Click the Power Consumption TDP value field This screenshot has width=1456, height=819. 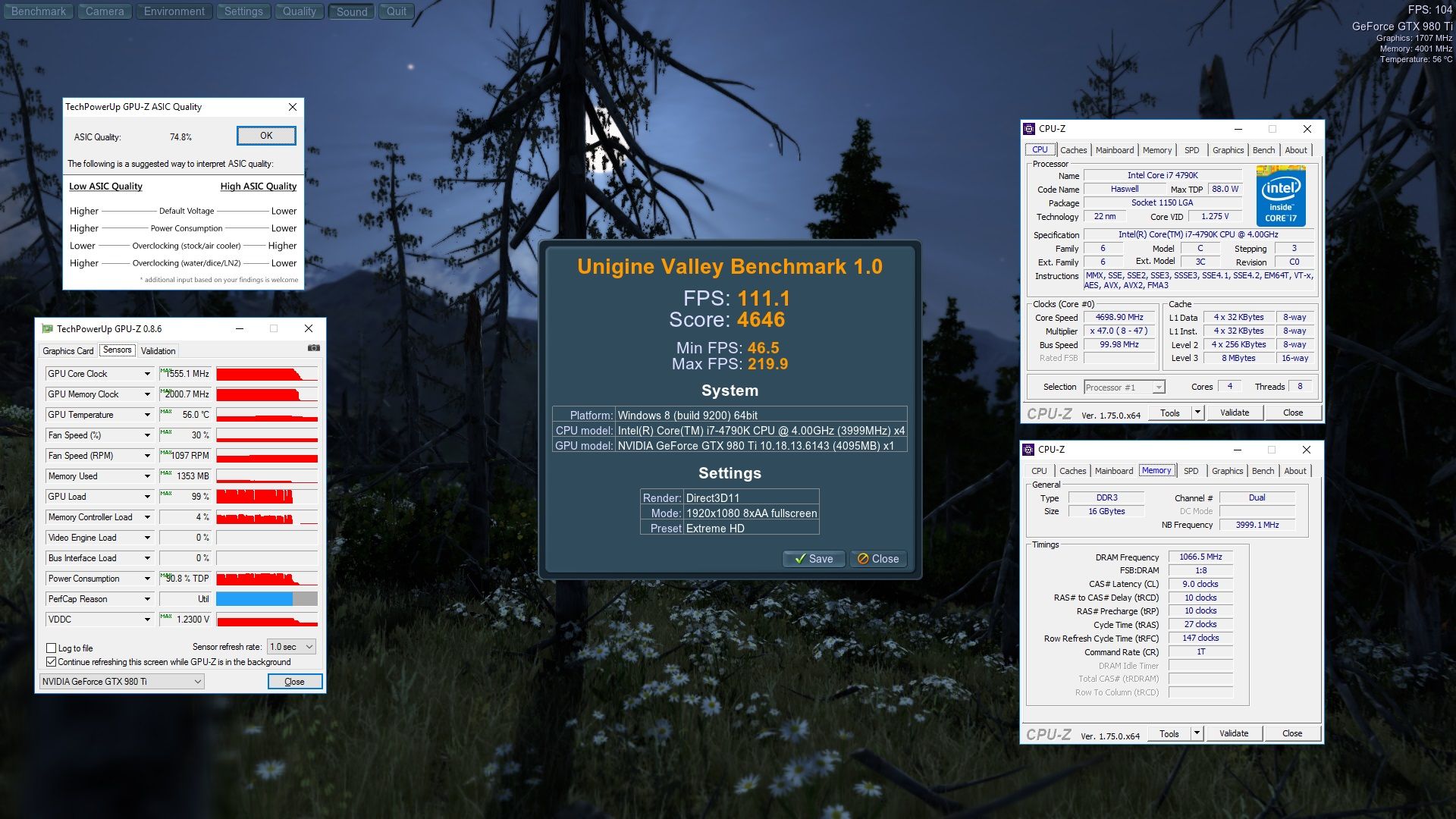click(185, 579)
